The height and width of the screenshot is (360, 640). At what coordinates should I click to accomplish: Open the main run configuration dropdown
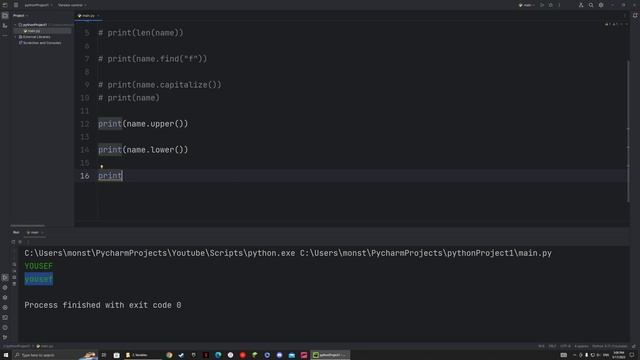point(527,5)
